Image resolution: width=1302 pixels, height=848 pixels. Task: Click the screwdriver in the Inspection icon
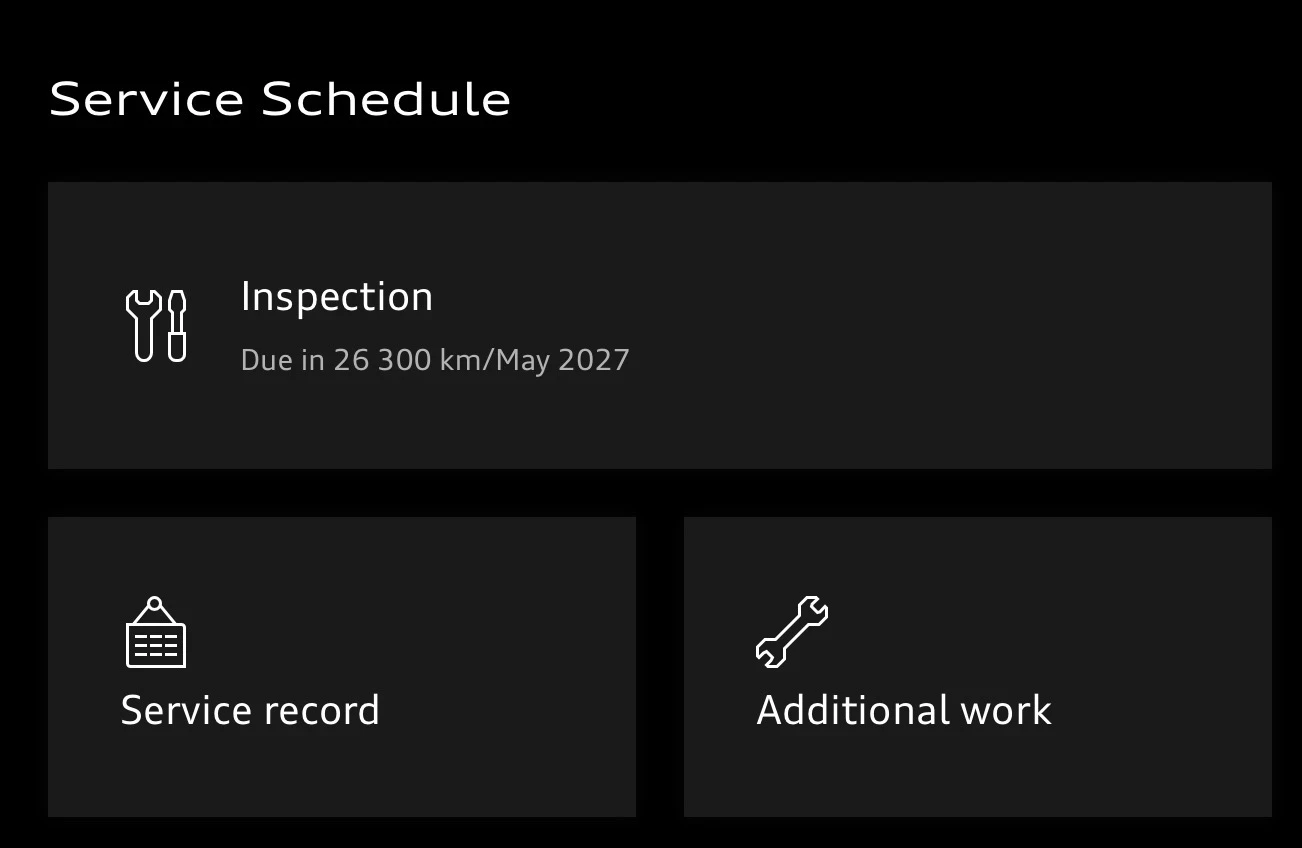(177, 325)
